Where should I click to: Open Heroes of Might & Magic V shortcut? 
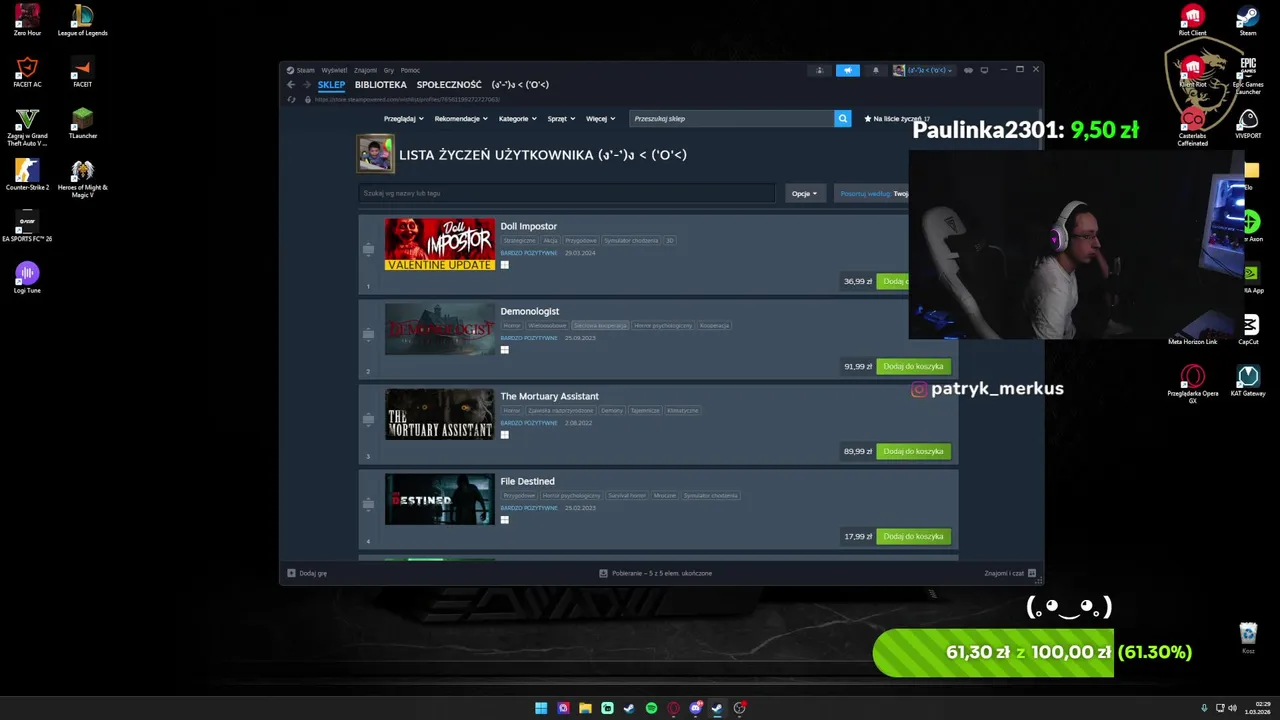(x=82, y=178)
